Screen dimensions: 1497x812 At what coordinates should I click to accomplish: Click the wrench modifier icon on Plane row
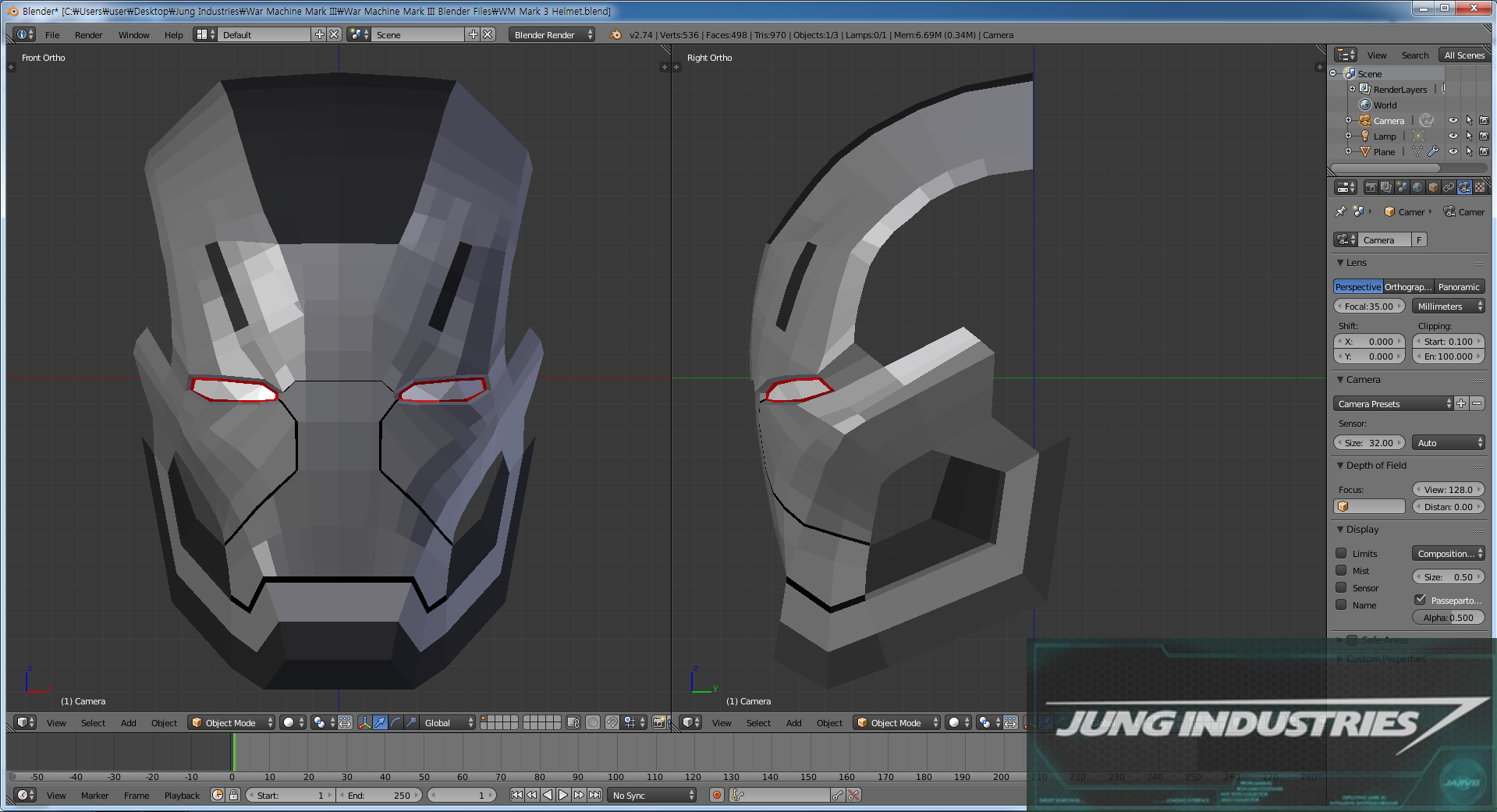click(1434, 151)
